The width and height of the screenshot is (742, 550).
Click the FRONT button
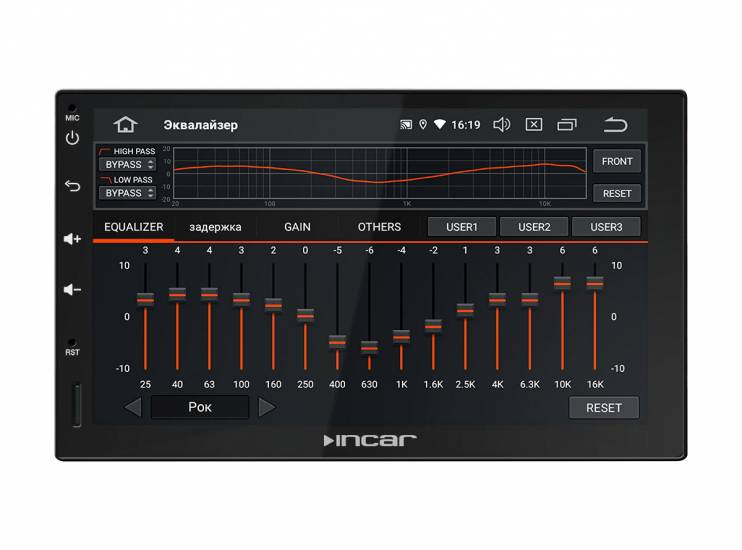point(617,161)
